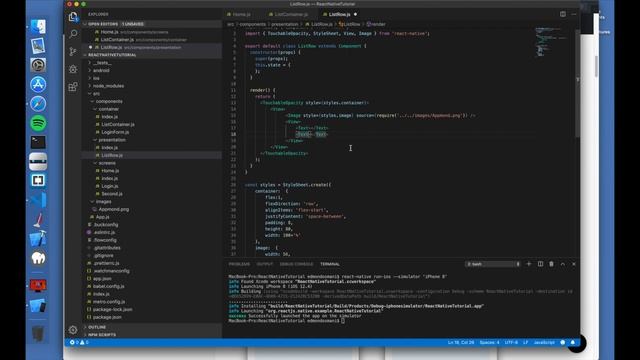Switch to the ListContainer.js editor tab
The image size is (640, 360).
coord(291,14)
